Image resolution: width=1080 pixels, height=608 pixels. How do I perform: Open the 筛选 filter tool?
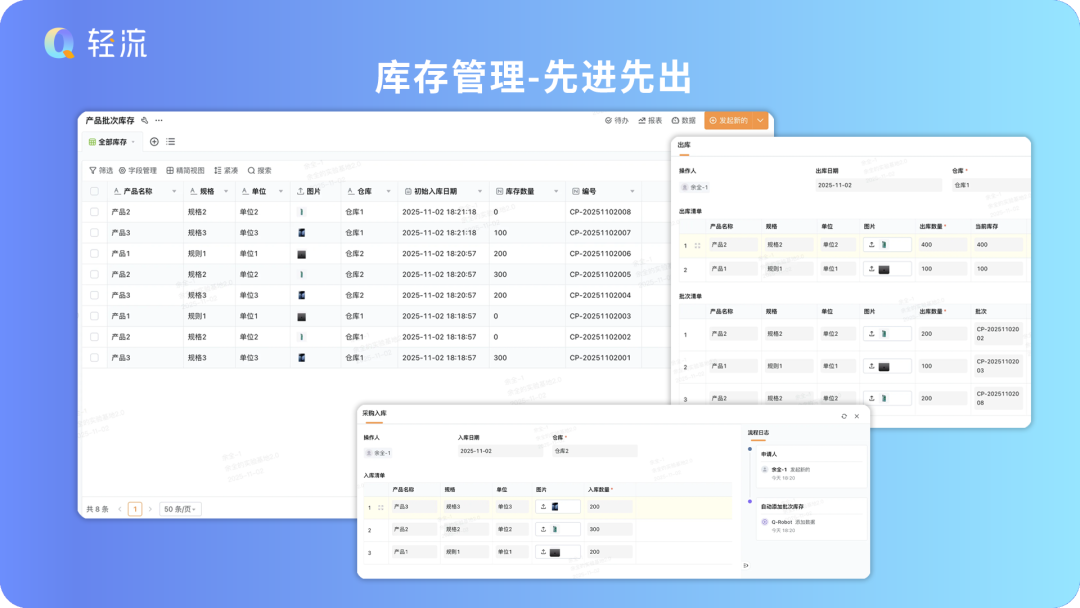[101, 171]
